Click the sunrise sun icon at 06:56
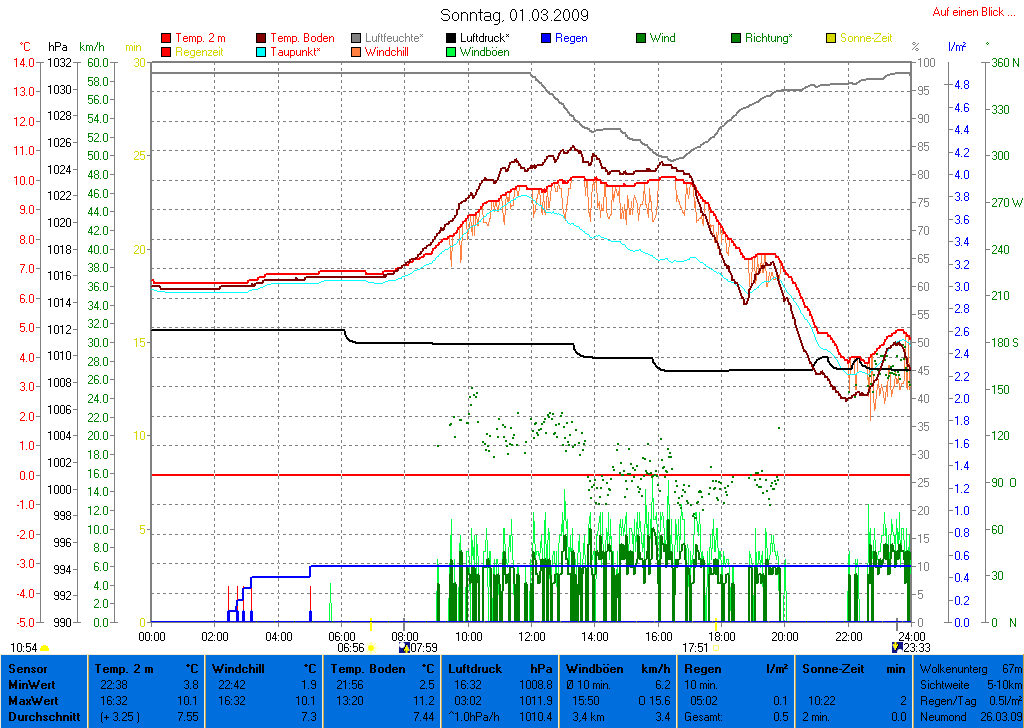Screen dimensions: 1024x728 (x=370, y=648)
